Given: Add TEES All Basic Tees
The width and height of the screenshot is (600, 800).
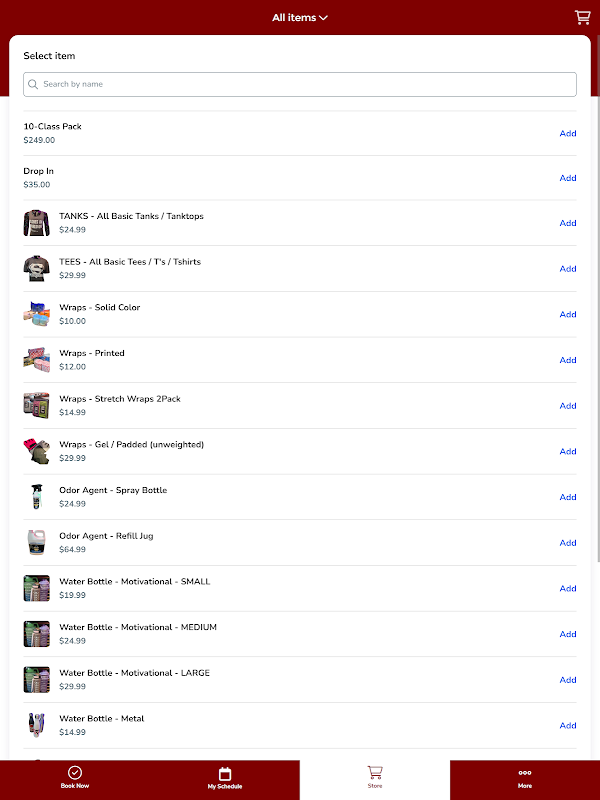Looking at the screenshot, I should pyautogui.click(x=568, y=268).
